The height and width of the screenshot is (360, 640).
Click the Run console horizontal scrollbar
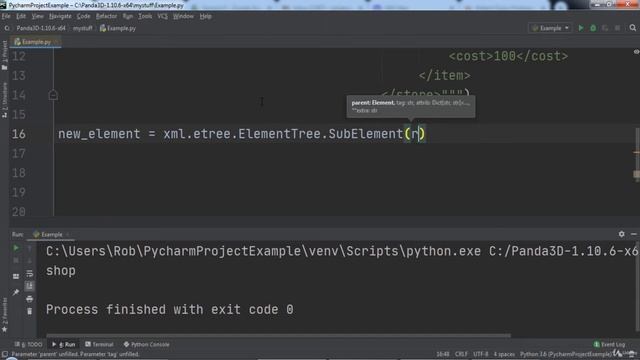click(278, 336)
